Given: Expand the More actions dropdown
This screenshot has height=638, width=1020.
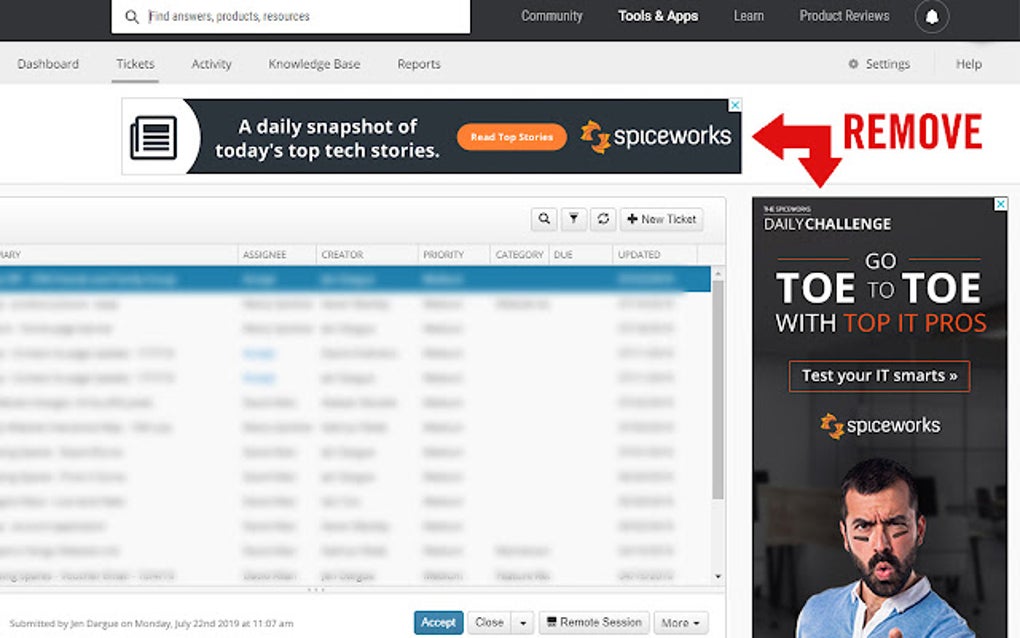Looking at the screenshot, I should click(x=681, y=622).
